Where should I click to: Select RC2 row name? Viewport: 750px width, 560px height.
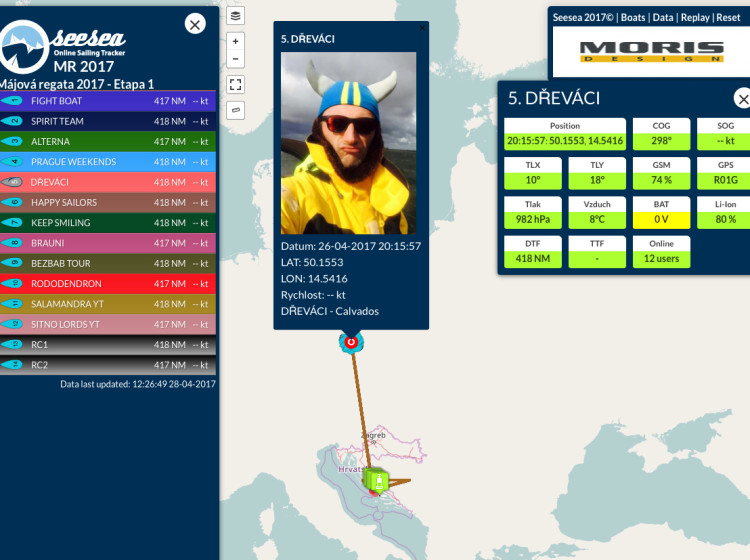(39, 365)
